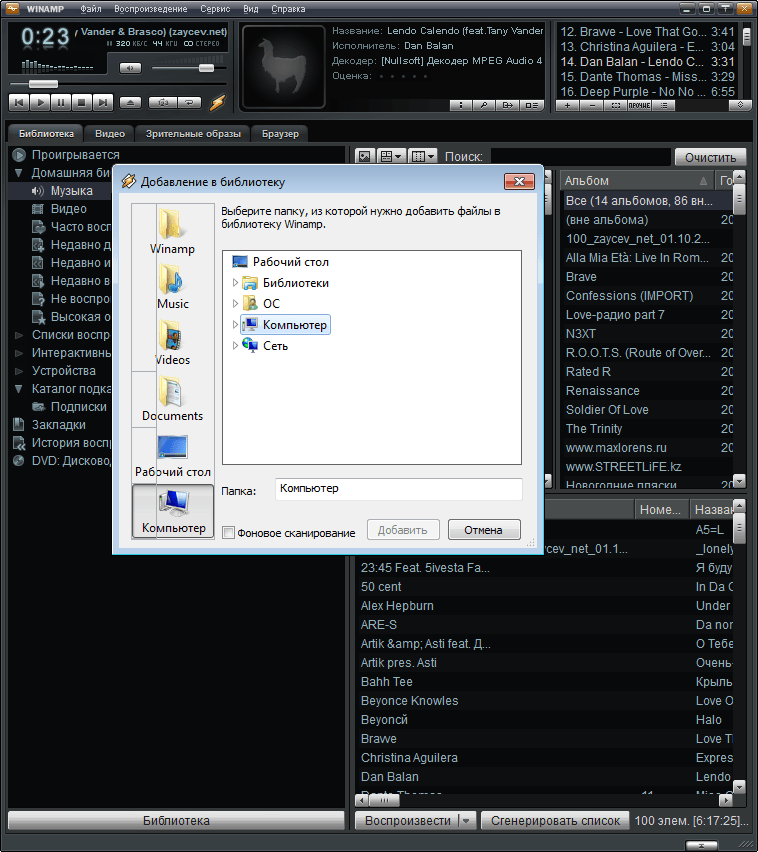758x852 pixels.
Task: Stop playback with the Stop button
Action: tap(82, 102)
